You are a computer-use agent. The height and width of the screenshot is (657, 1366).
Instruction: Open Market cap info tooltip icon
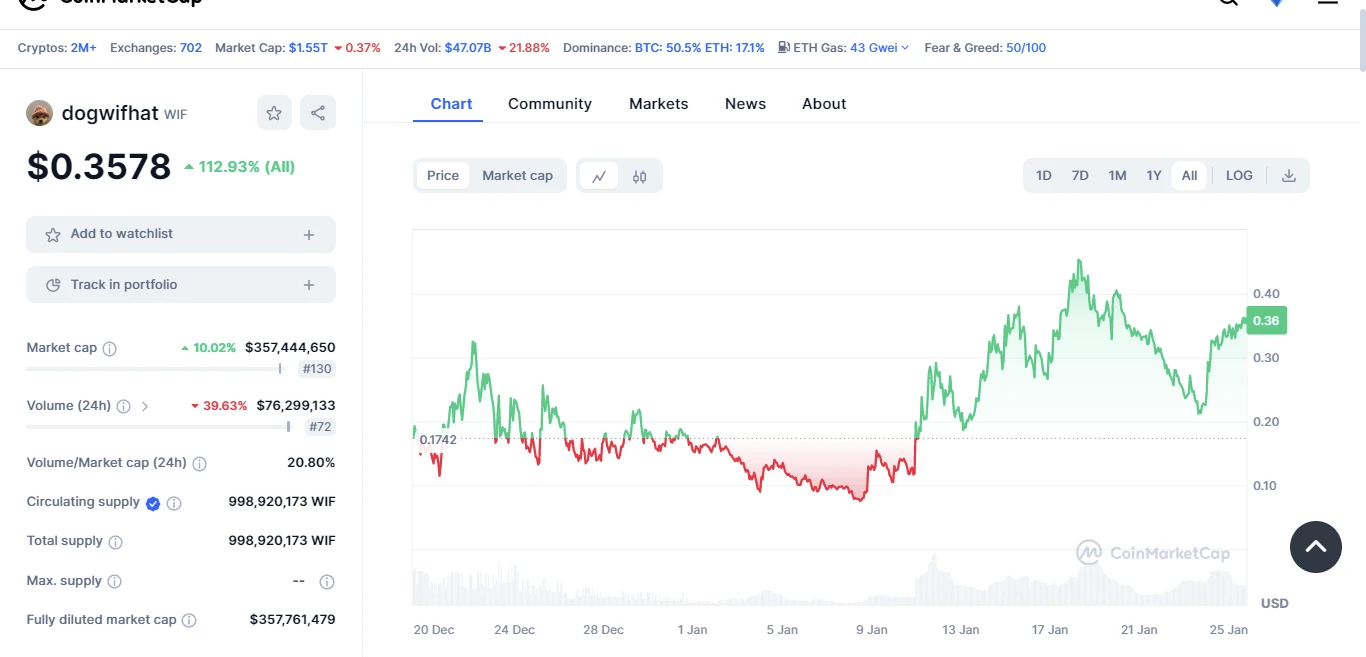coord(110,349)
